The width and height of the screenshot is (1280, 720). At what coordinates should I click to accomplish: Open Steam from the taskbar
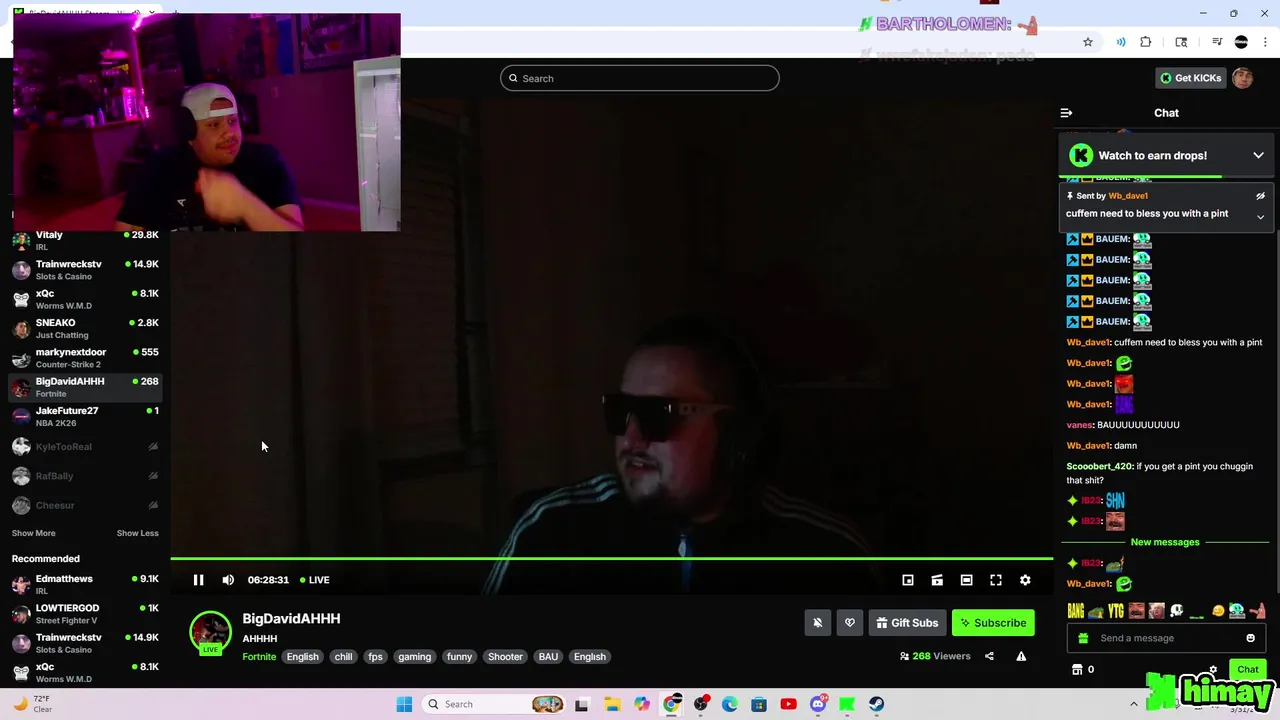click(x=876, y=704)
